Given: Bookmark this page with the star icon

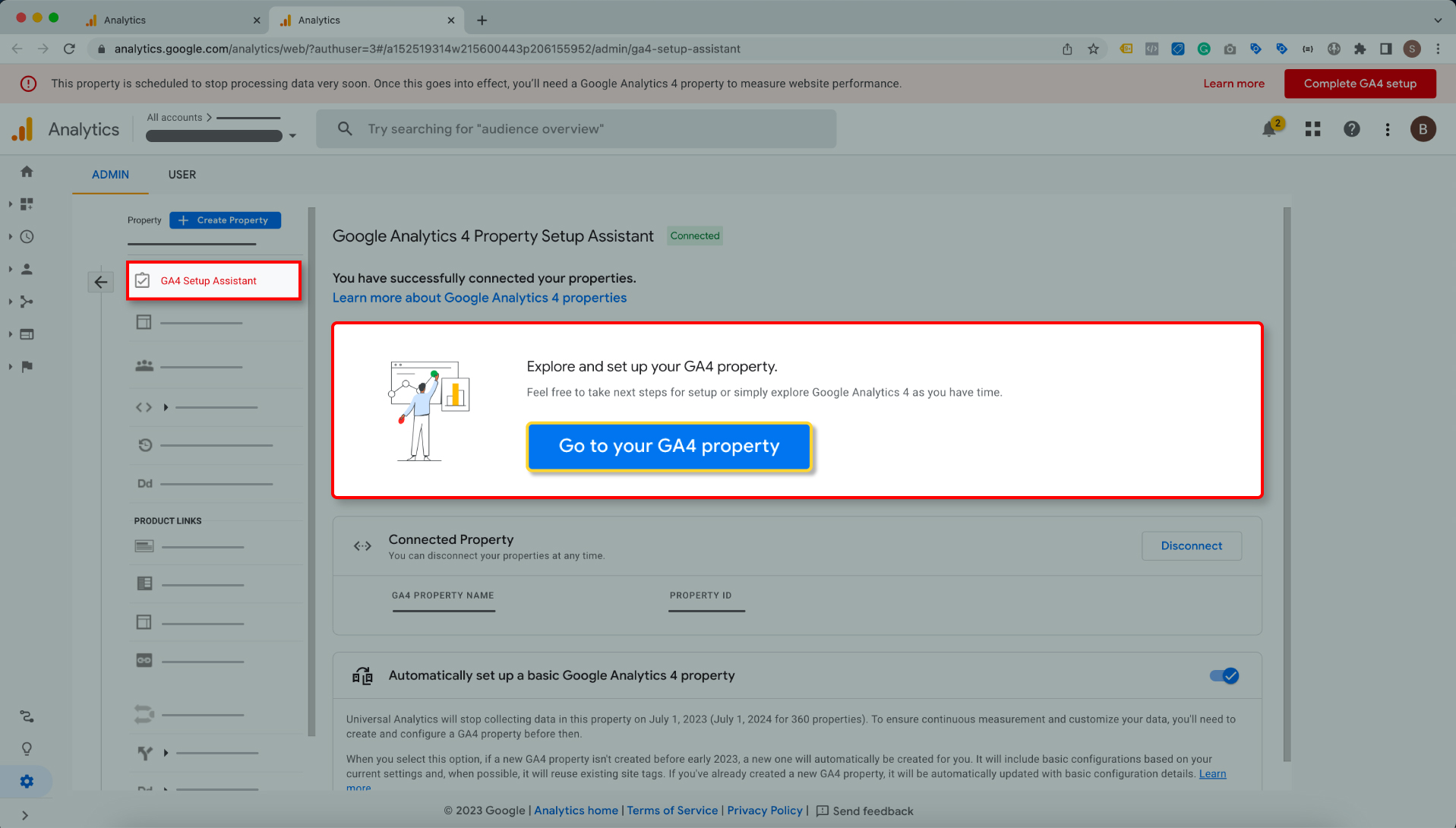Looking at the screenshot, I should point(1093,49).
